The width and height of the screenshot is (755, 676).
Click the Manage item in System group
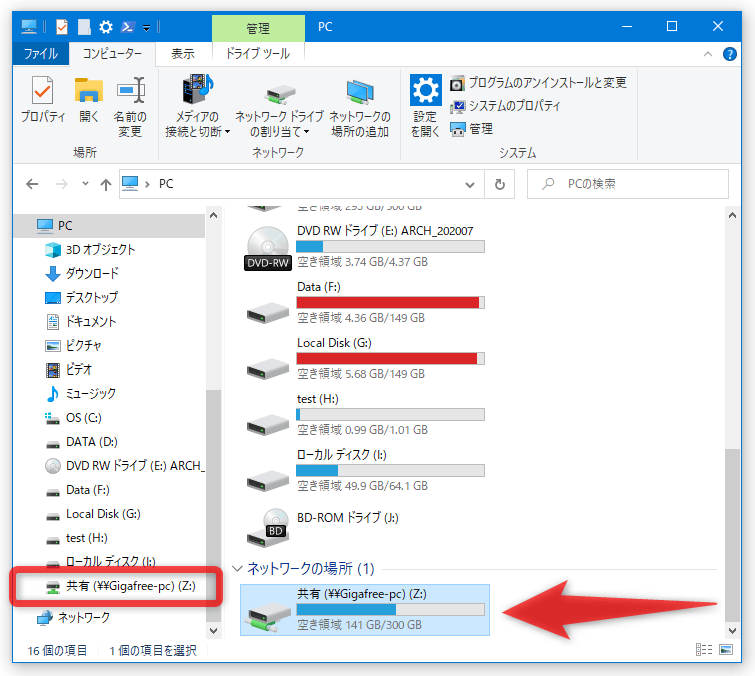[471, 129]
